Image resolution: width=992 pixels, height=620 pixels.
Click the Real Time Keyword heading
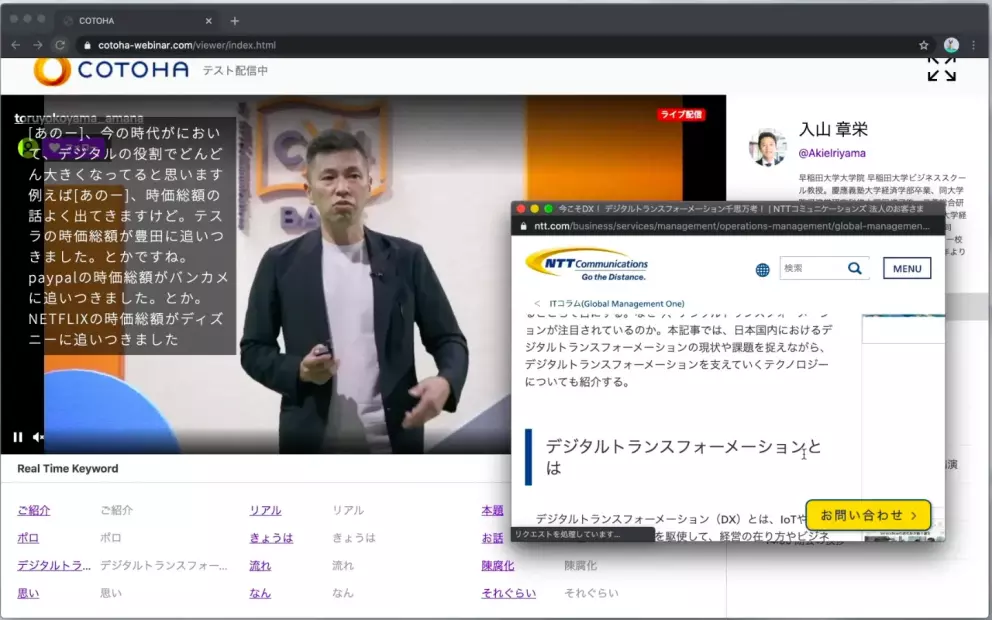click(x=68, y=469)
